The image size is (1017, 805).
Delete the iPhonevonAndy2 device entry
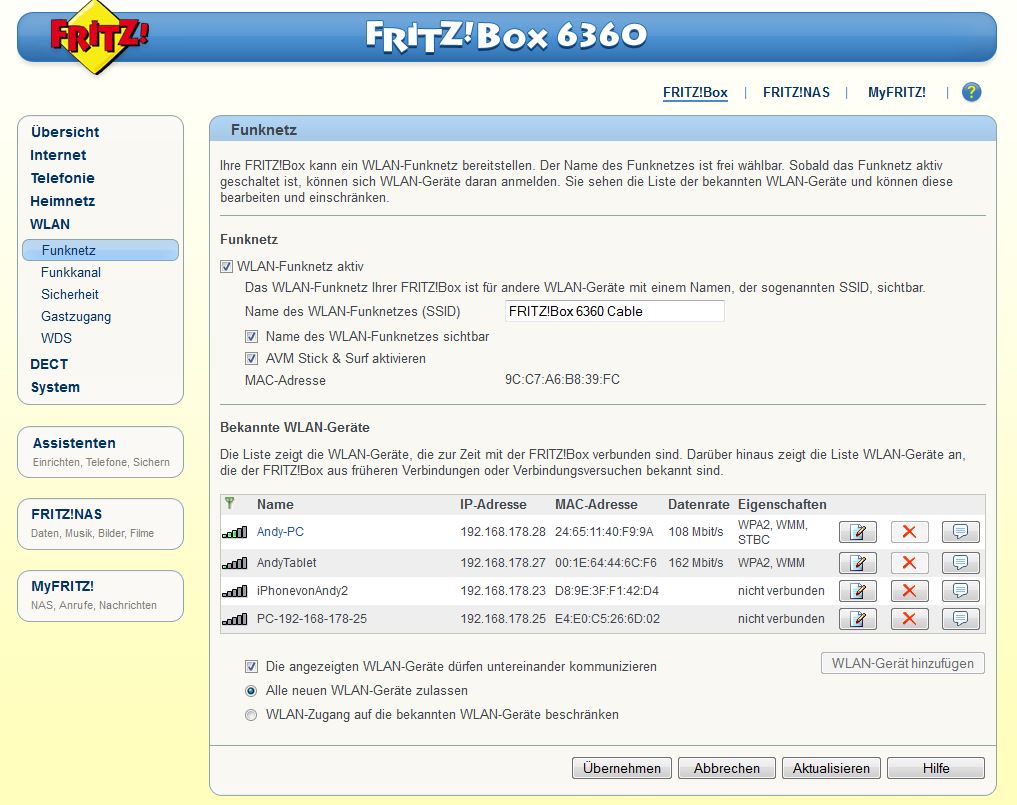(909, 590)
